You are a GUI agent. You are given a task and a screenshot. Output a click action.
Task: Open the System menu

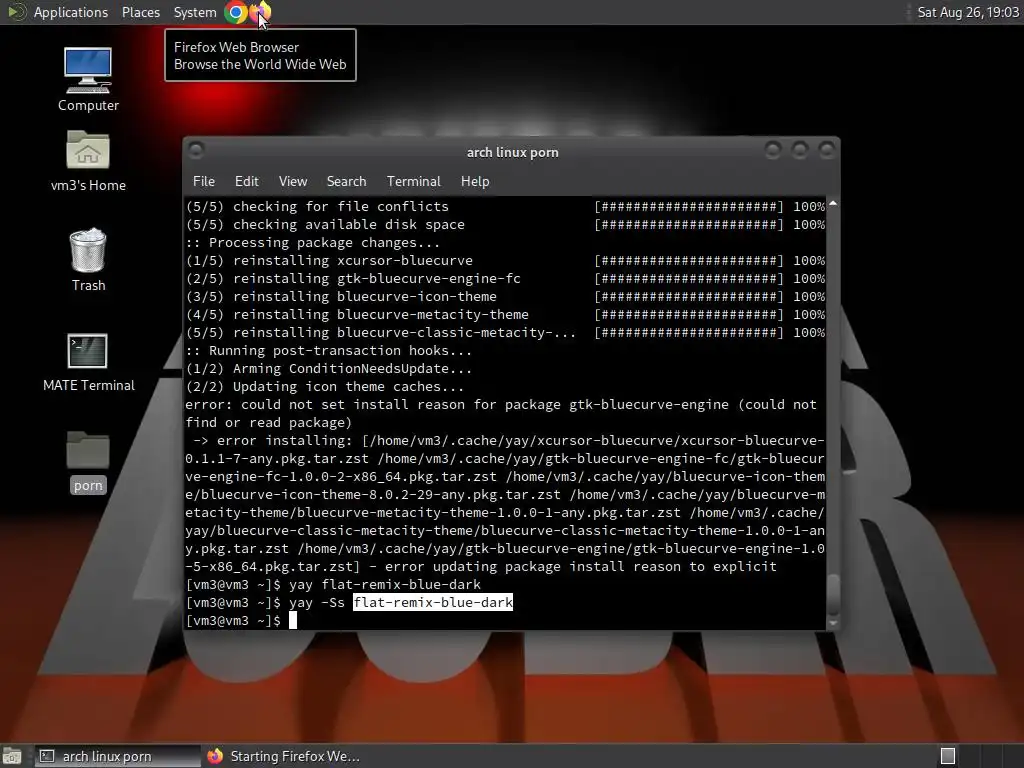coord(195,12)
